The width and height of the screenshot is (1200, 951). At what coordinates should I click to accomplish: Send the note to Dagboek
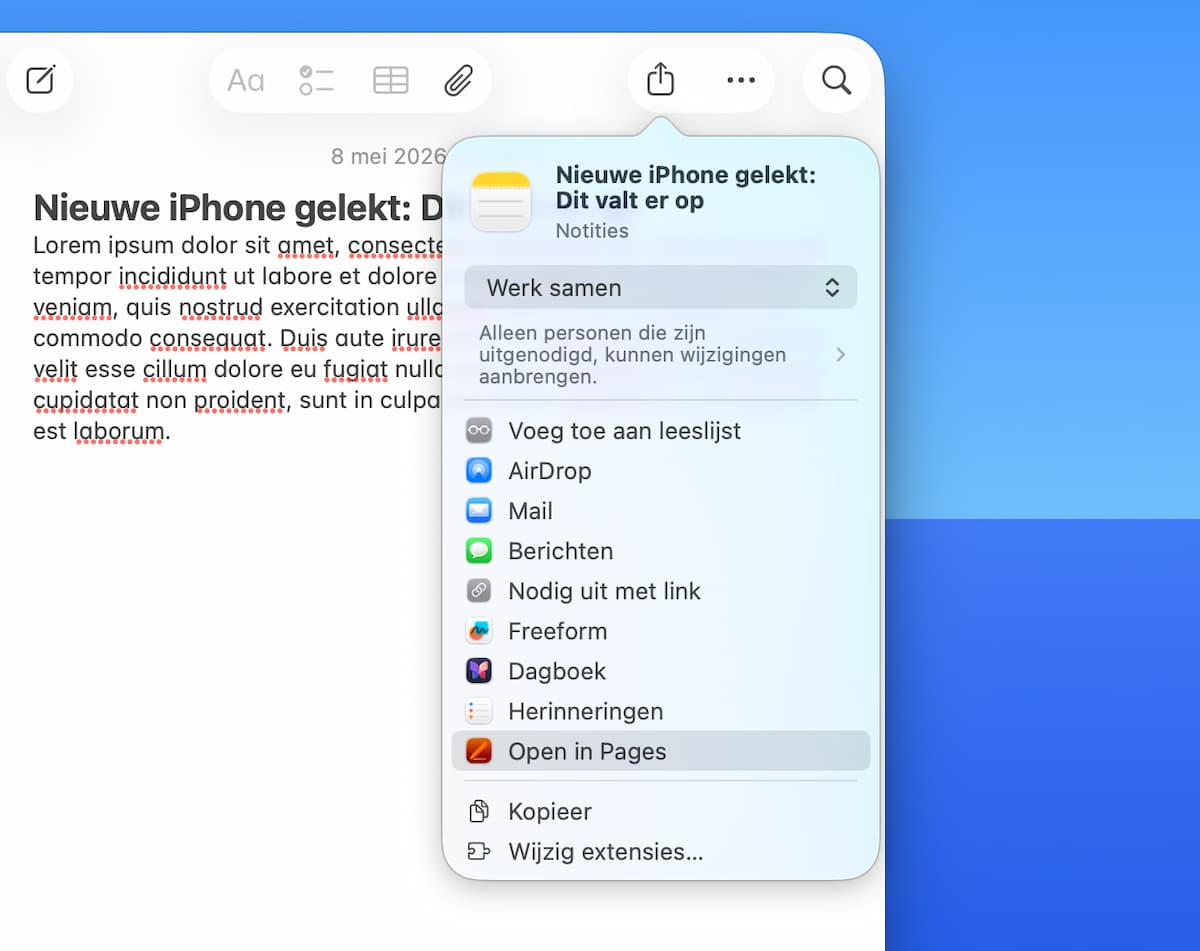pos(660,671)
